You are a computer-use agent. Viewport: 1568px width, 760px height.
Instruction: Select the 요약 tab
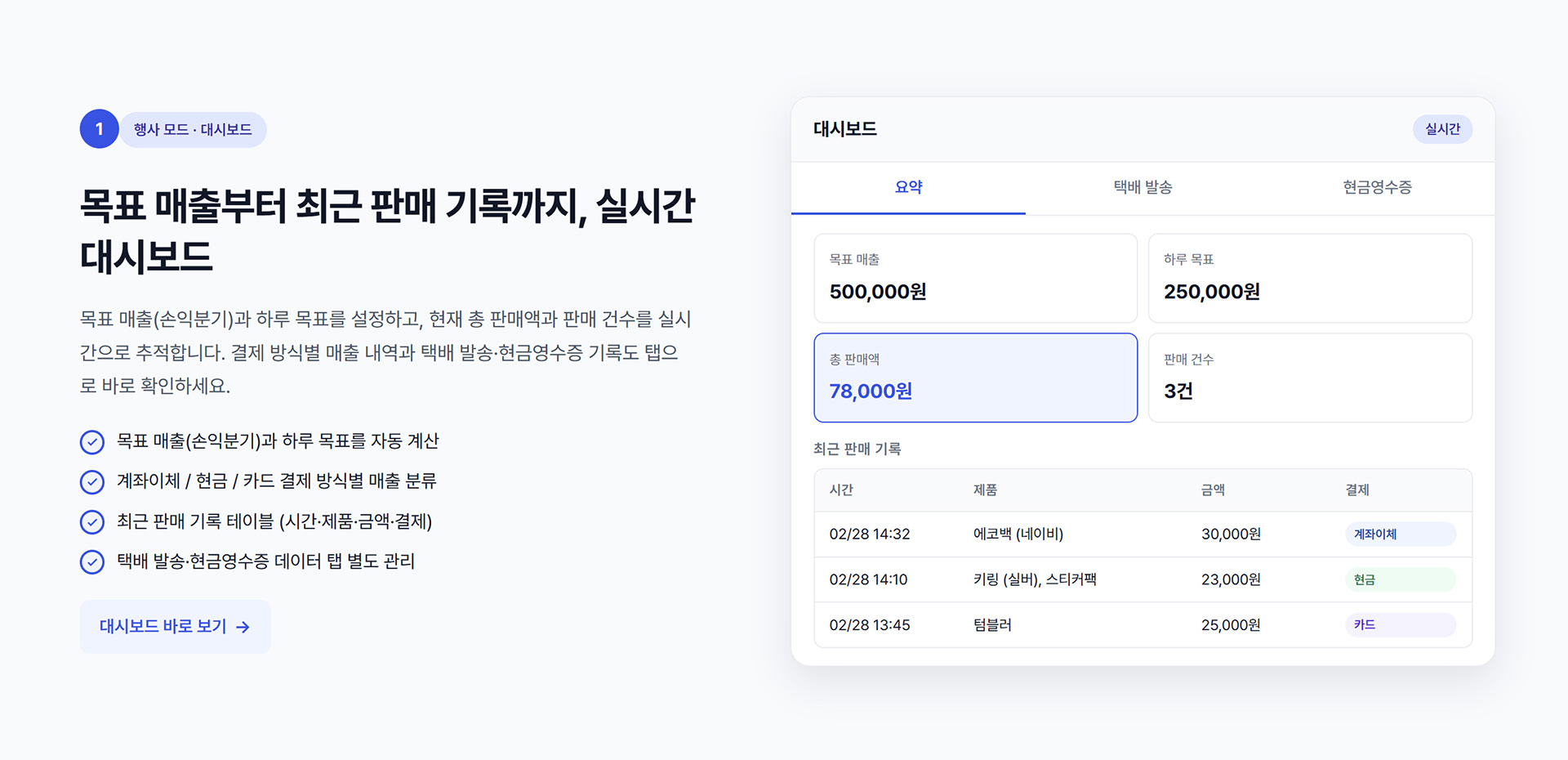(x=908, y=188)
